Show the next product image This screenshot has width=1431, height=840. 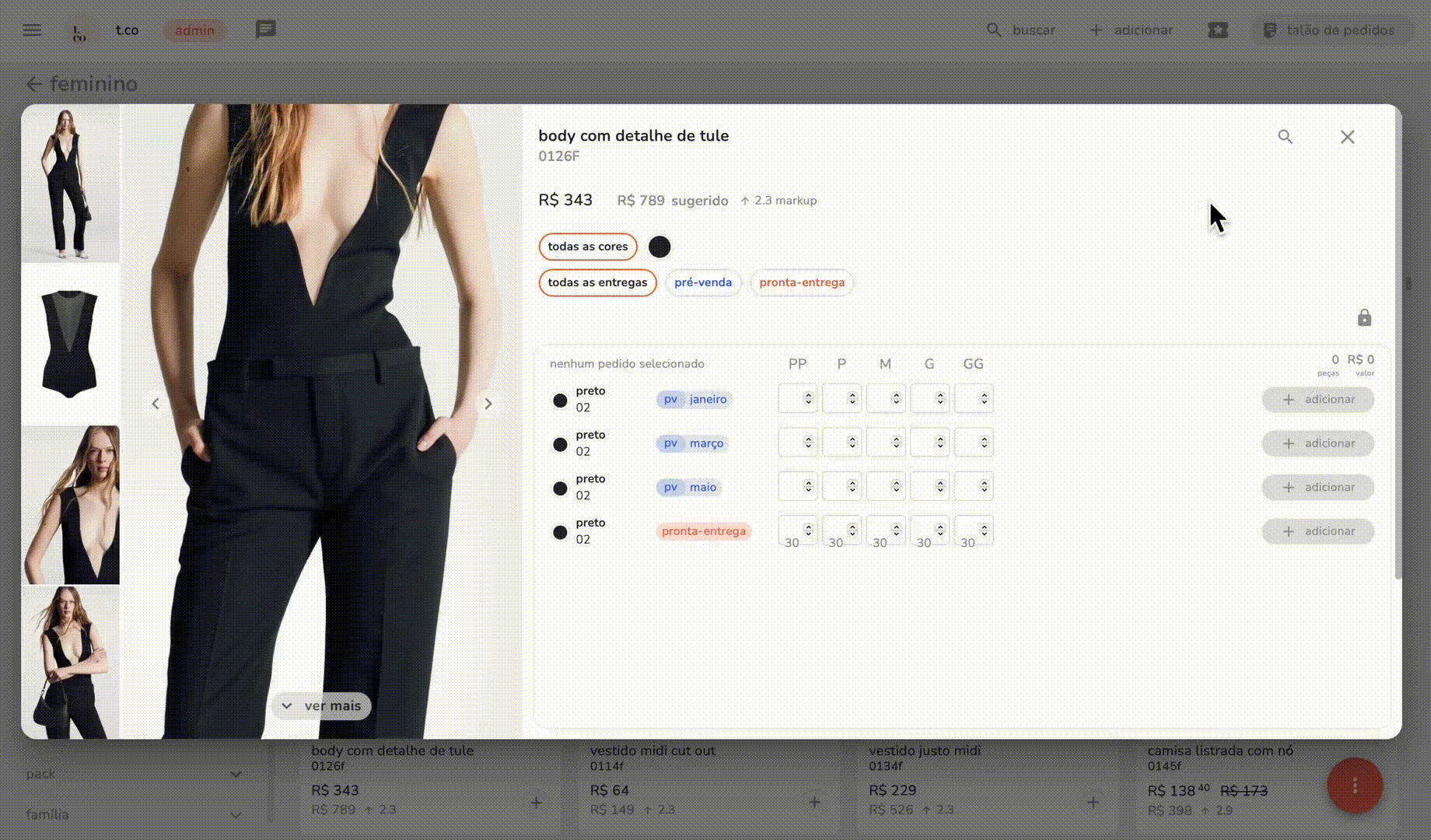(x=488, y=404)
